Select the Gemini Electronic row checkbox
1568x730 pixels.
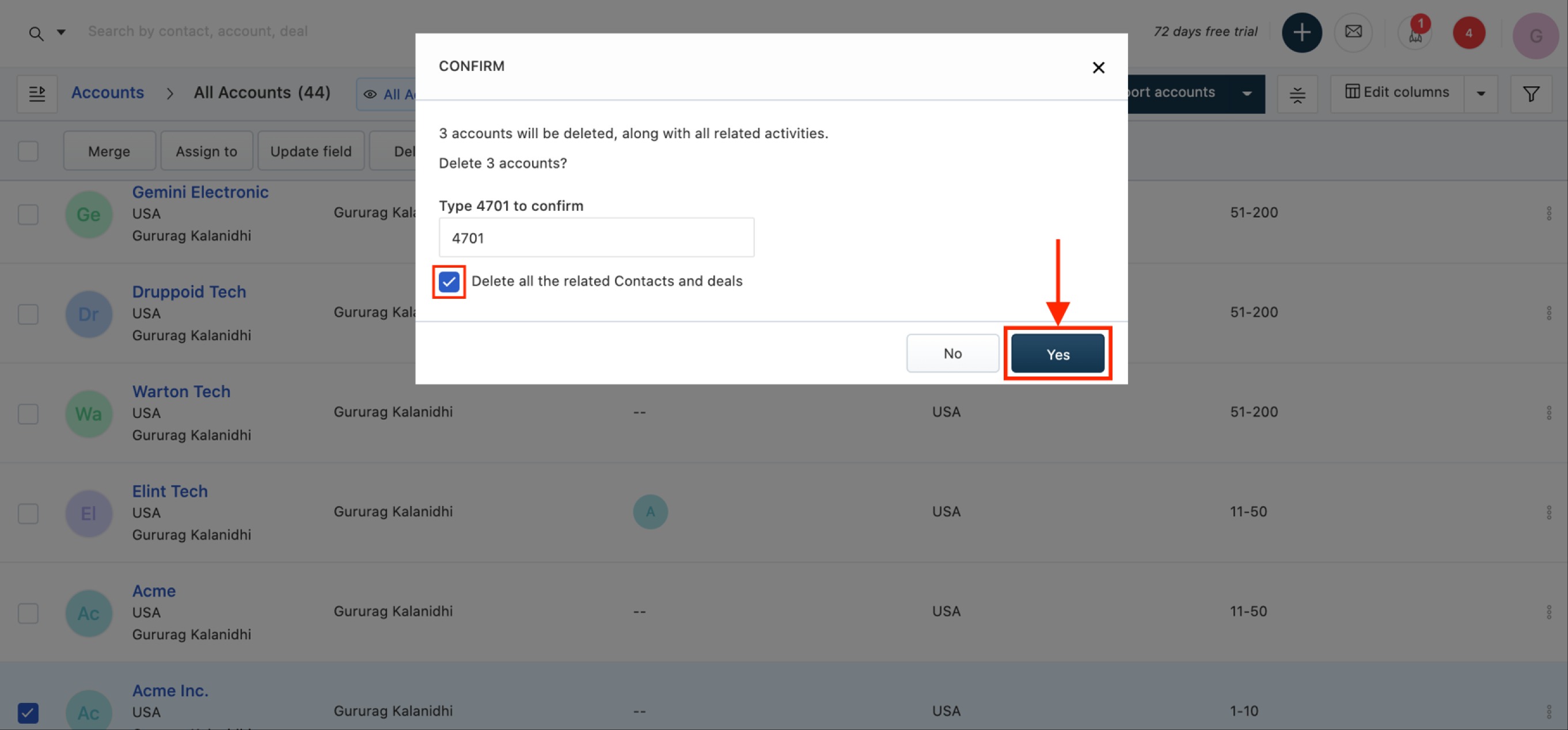(x=28, y=214)
